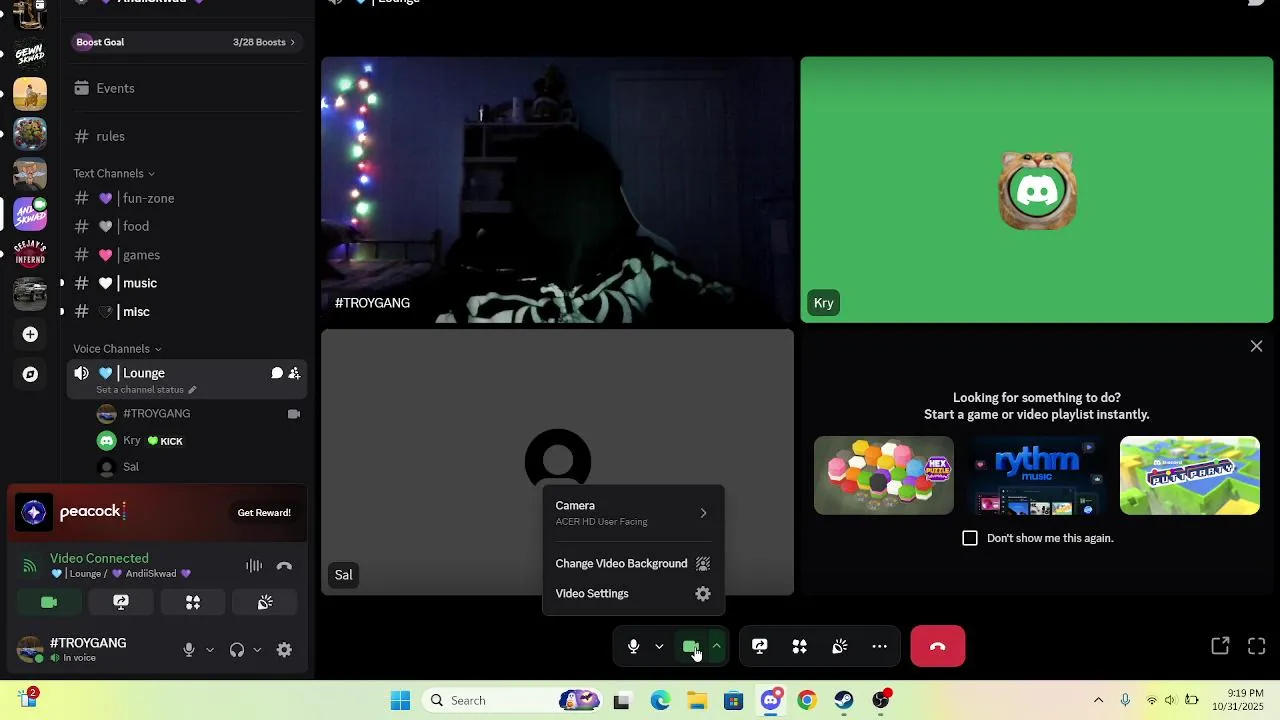View connection signal strength icon
Image resolution: width=1280 pixels, height=720 pixels.
tap(30, 566)
